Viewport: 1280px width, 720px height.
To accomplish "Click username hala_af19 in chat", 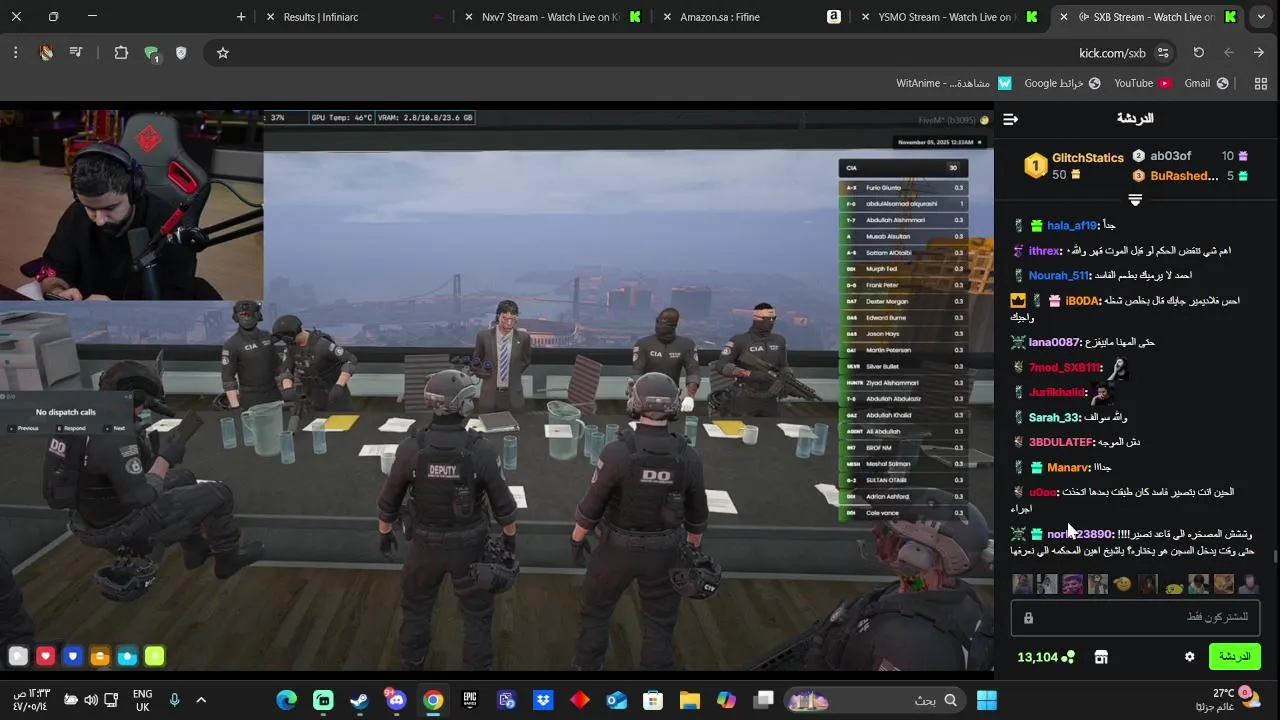I will click(1072, 226).
